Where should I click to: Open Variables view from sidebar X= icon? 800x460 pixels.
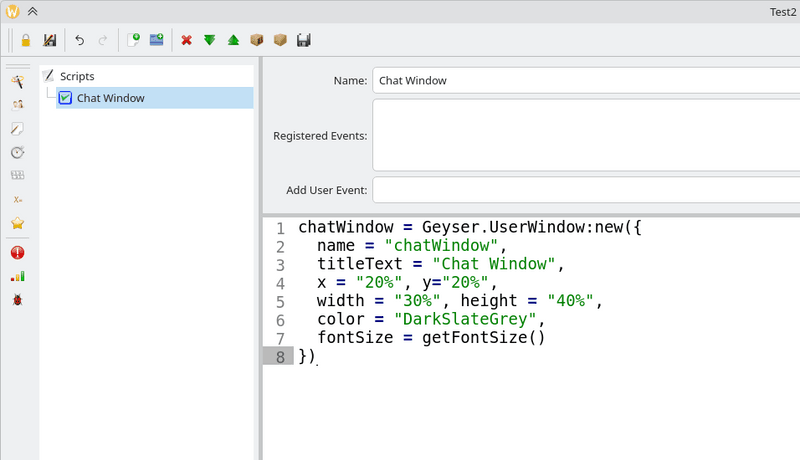pos(18,199)
